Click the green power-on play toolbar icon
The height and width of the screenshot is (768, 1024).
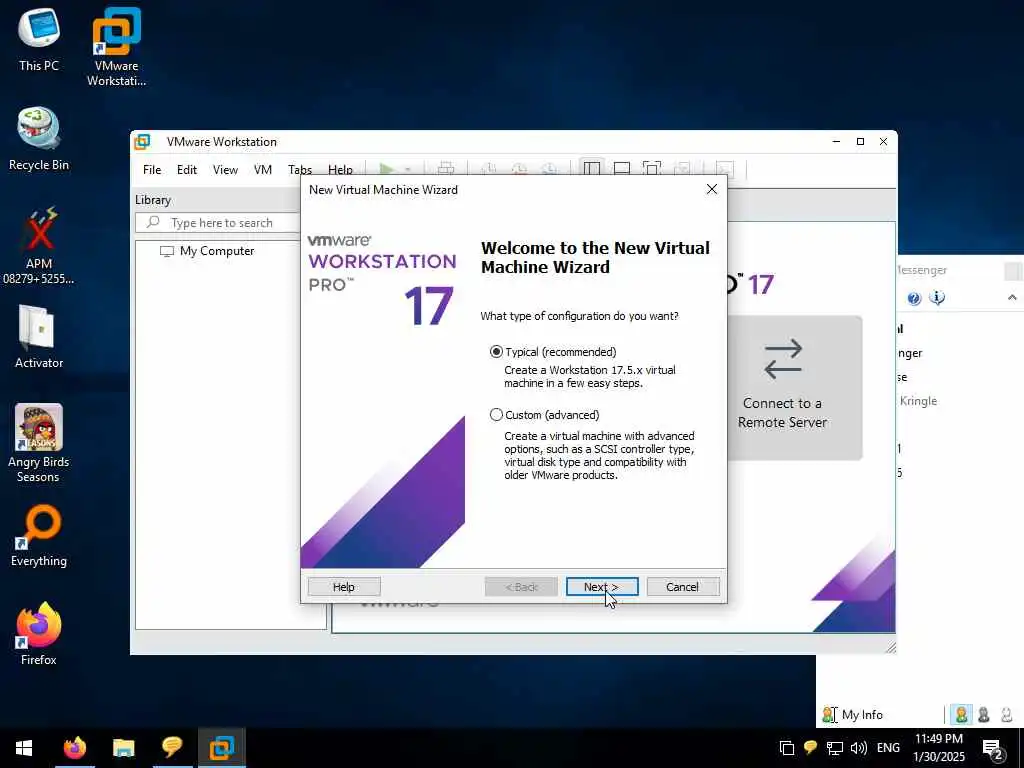pyautogui.click(x=387, y=169)
